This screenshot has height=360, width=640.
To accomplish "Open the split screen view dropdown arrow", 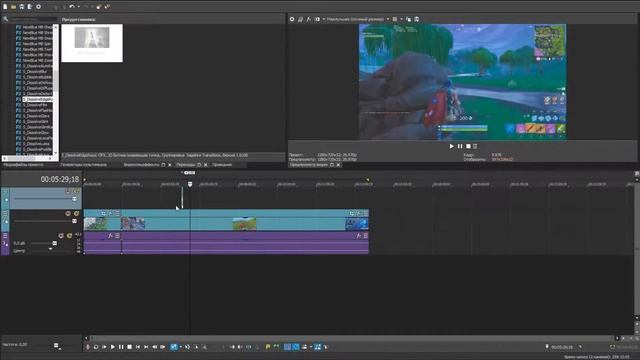I will tap(324, 19).
